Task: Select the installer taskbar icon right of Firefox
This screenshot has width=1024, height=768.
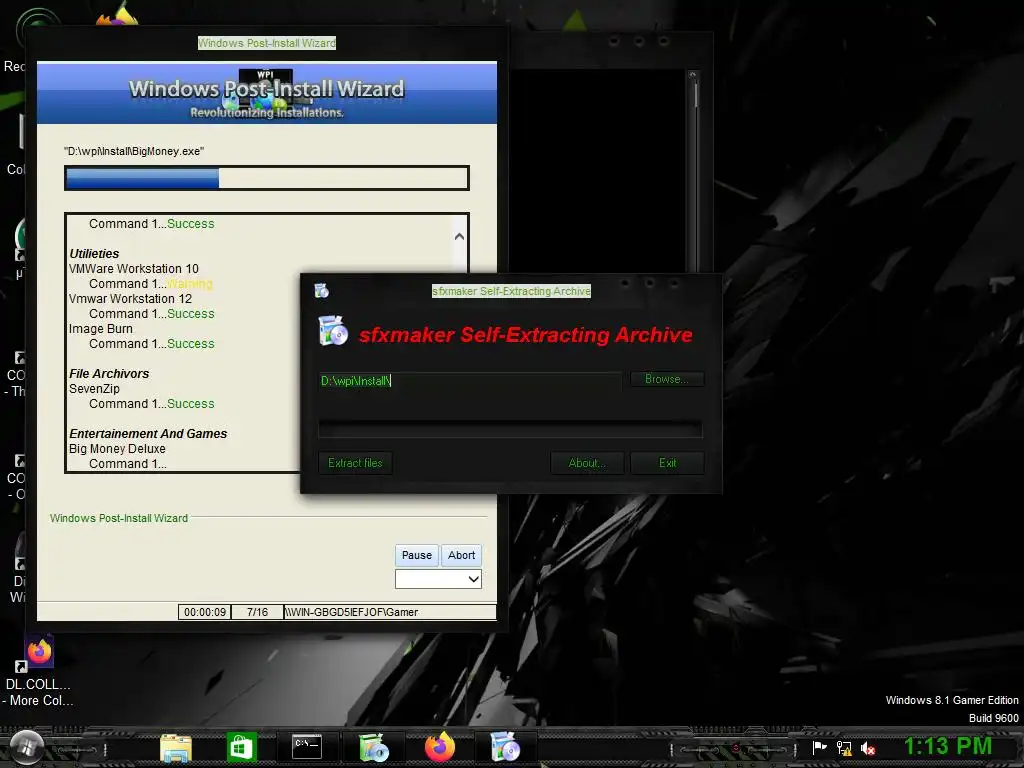Action: click(505, 747)
